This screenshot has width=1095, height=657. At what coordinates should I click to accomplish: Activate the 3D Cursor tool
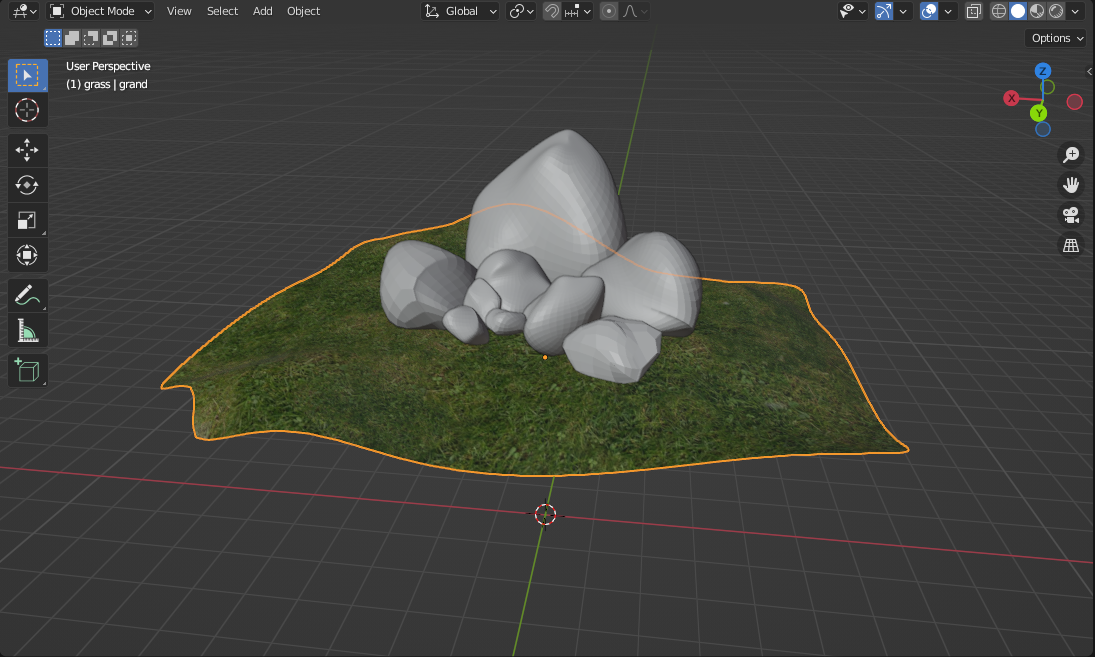[27, 110]
